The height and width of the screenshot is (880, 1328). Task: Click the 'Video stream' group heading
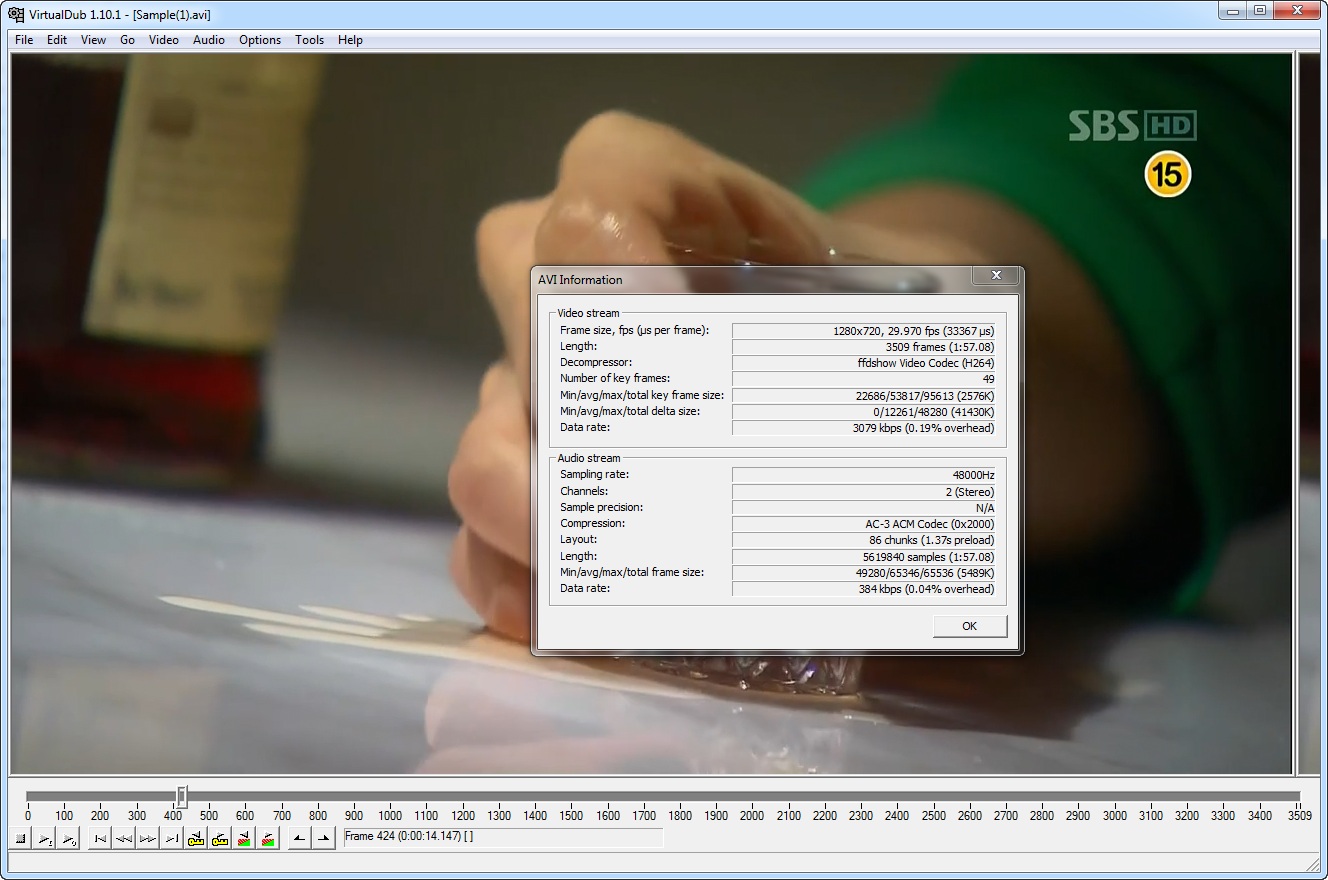coord(588,313)
